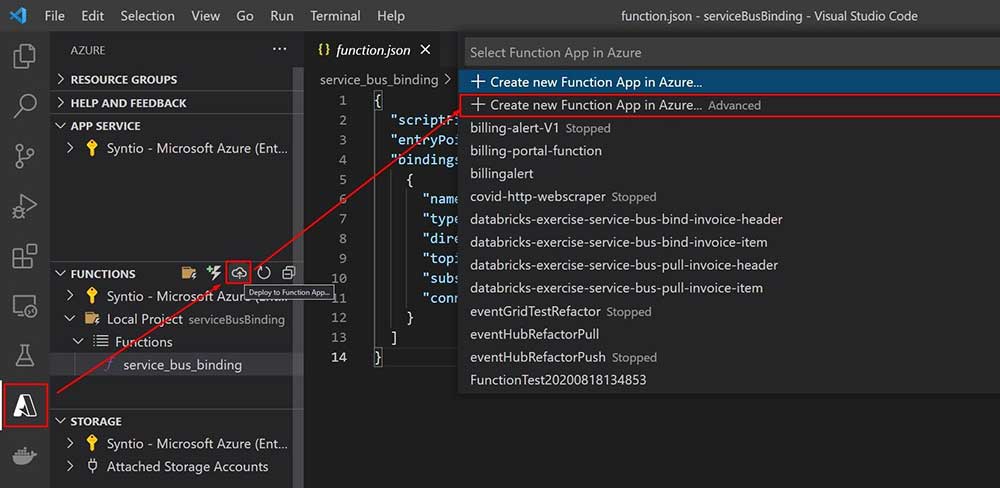1000x488 pixels.
Task: Refresh the Functions panel
Action: (264, 273)
